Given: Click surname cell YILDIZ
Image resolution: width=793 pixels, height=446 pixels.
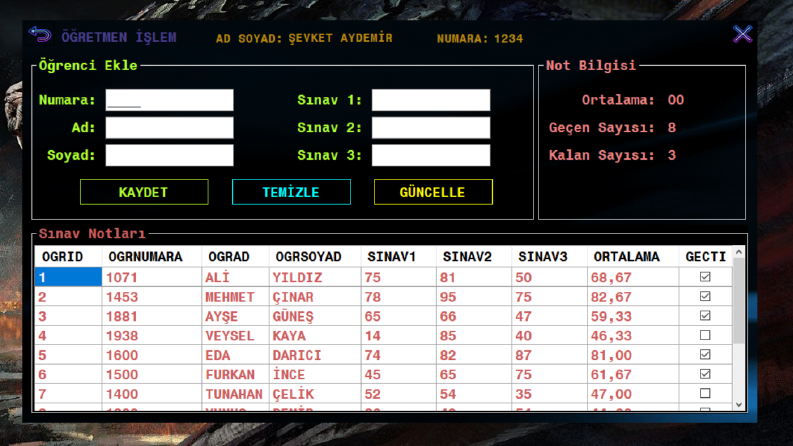Looking at the screenshot, I should [315, 277].
